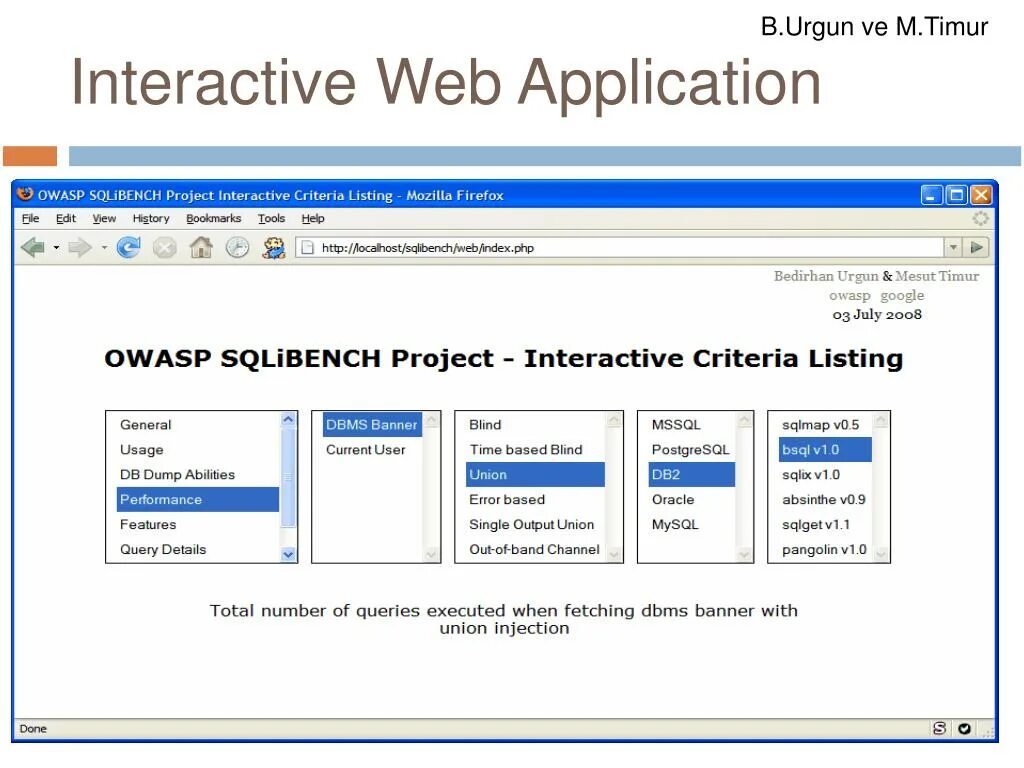Image resolution: width=1024 pixels, height=768 pixels.
Task: Minimize the Firefox window
Action: (x=931, y=195)
